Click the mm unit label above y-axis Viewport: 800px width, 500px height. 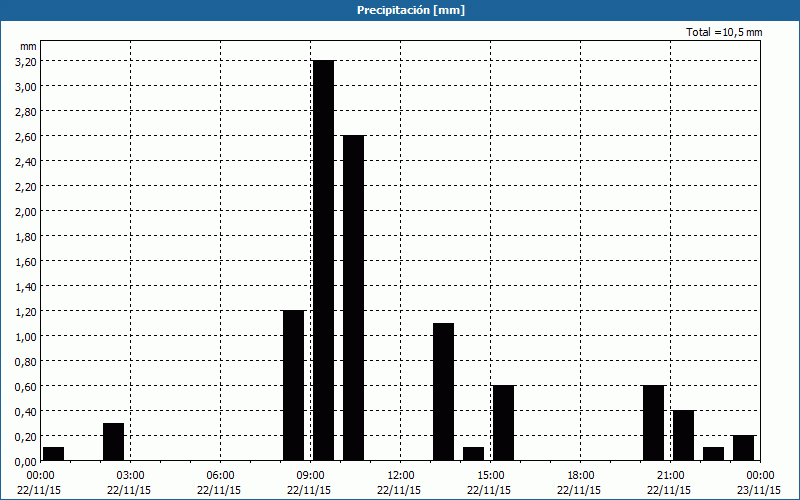coord(29,46)
